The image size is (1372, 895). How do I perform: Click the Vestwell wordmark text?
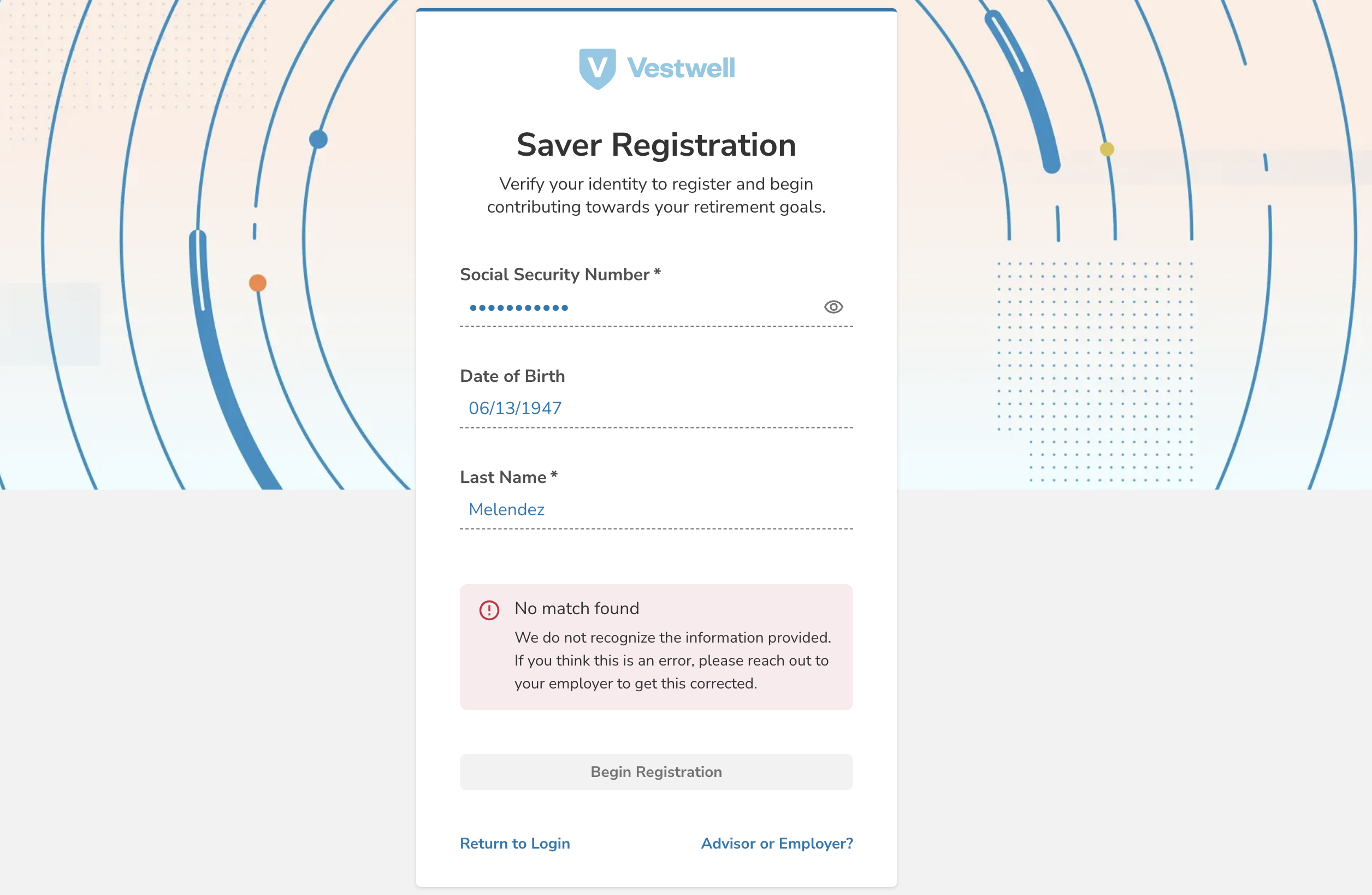(681, 68)
